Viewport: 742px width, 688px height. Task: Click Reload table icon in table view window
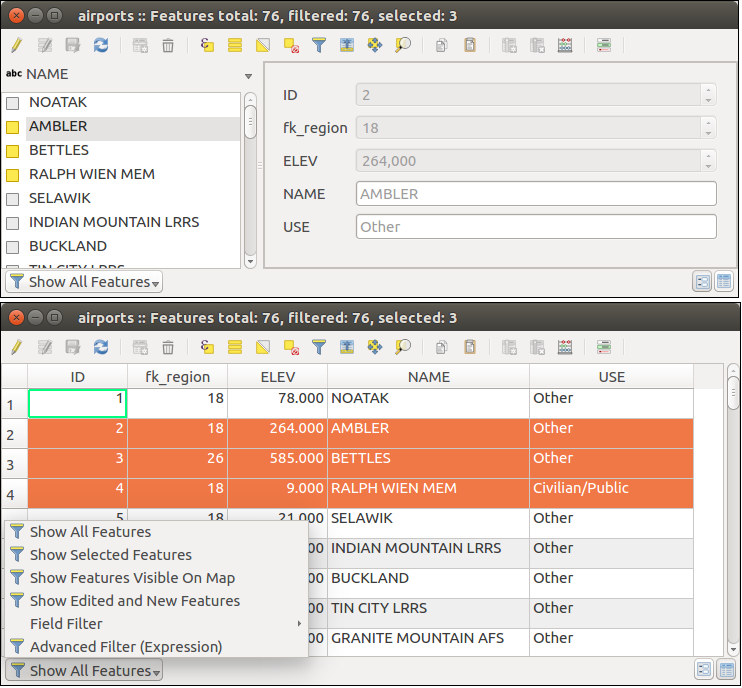click(x=101, y=348)
